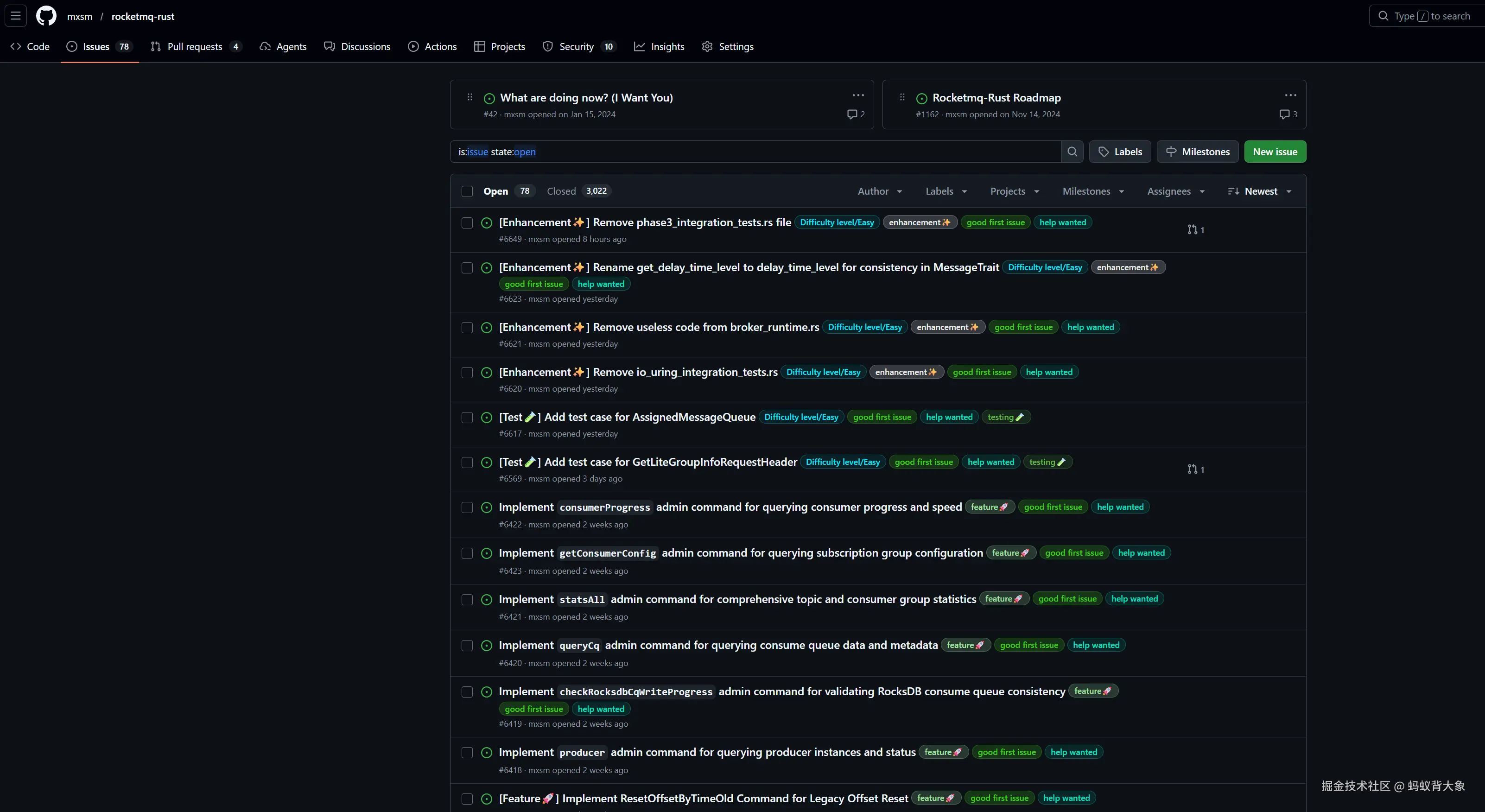Image resolution: width=1485 pixels, height=812 pixels.
Task: Expand the Author filter dropdown
Action: (879, 191)
